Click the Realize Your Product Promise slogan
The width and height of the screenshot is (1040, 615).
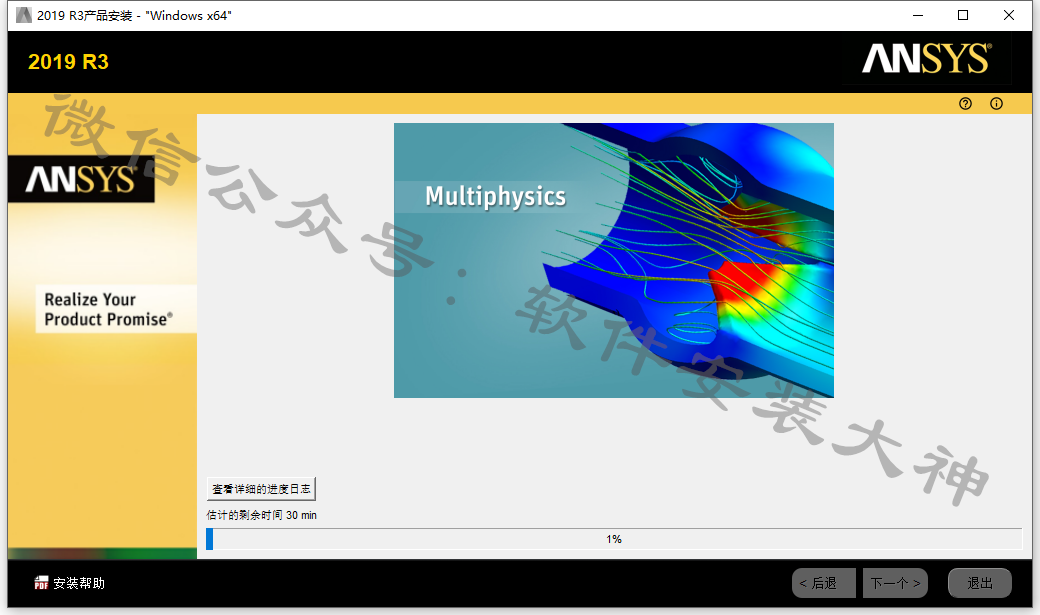109,309
